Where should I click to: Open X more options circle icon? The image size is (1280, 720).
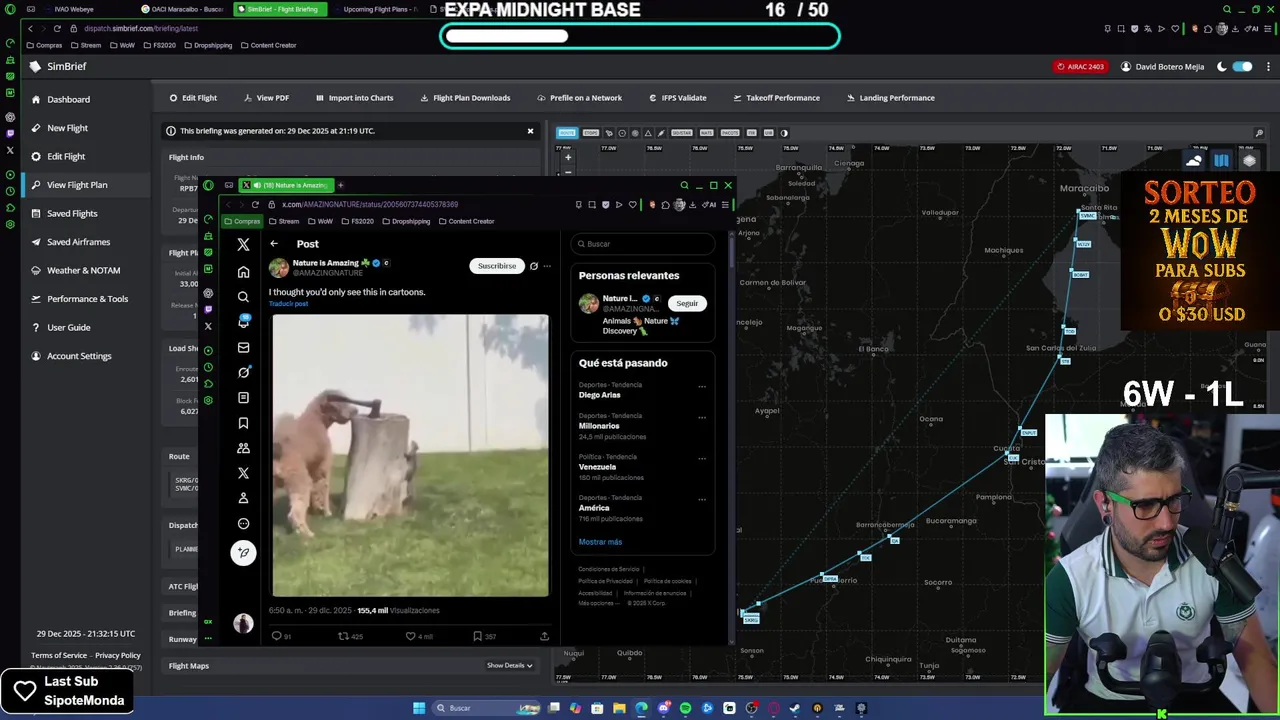tap(243, 523)
